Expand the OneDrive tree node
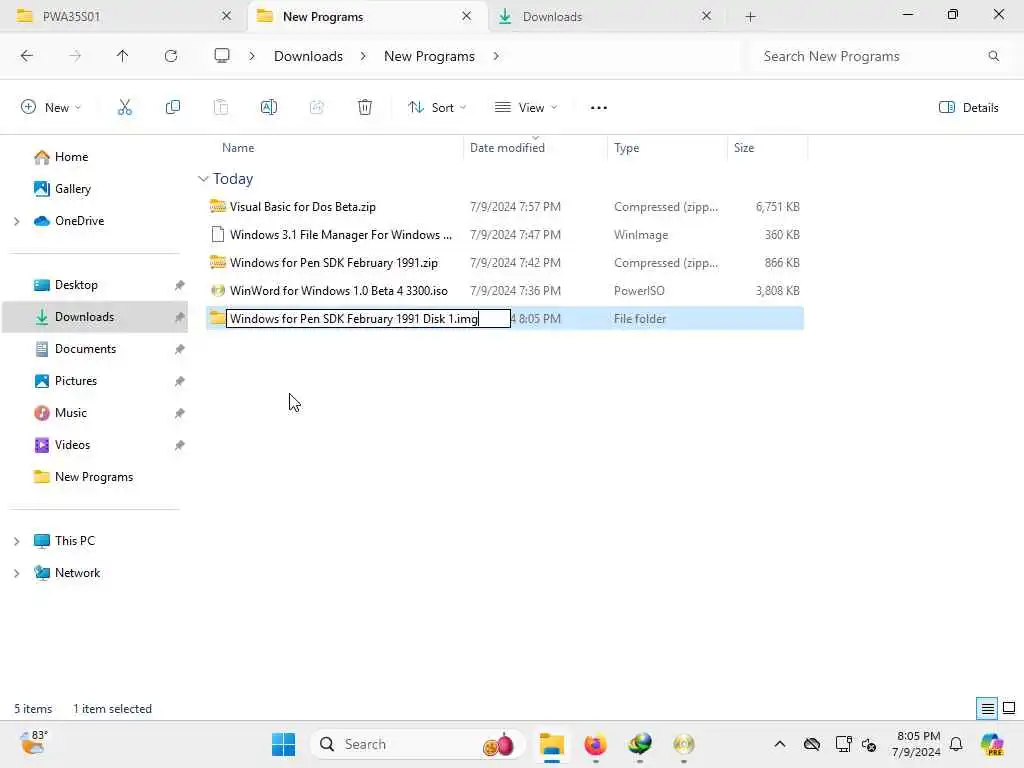This screenshot has width=1024, height=768. click(x=16, y=221)
